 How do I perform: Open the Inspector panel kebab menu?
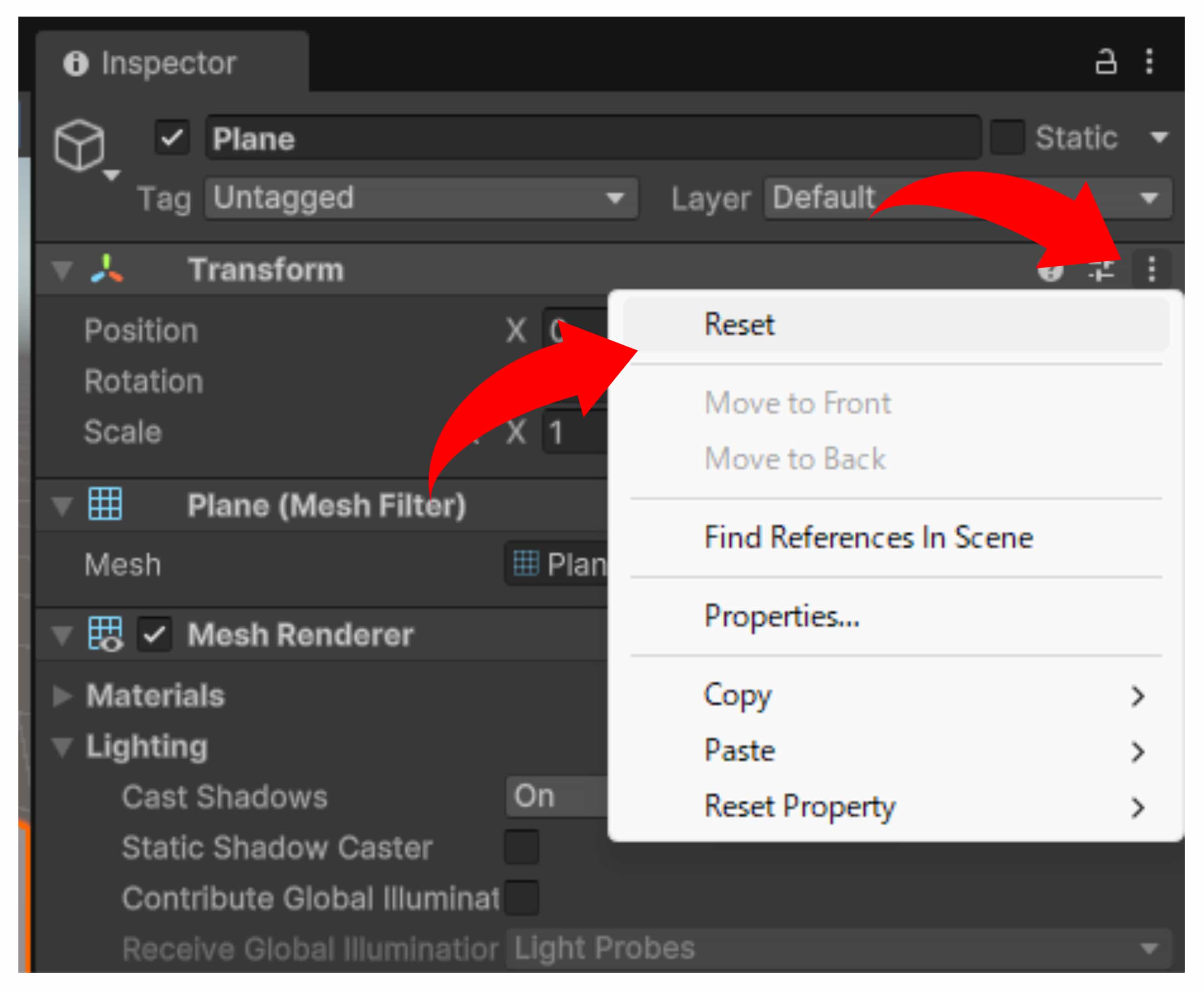(x=1149, y=61)
